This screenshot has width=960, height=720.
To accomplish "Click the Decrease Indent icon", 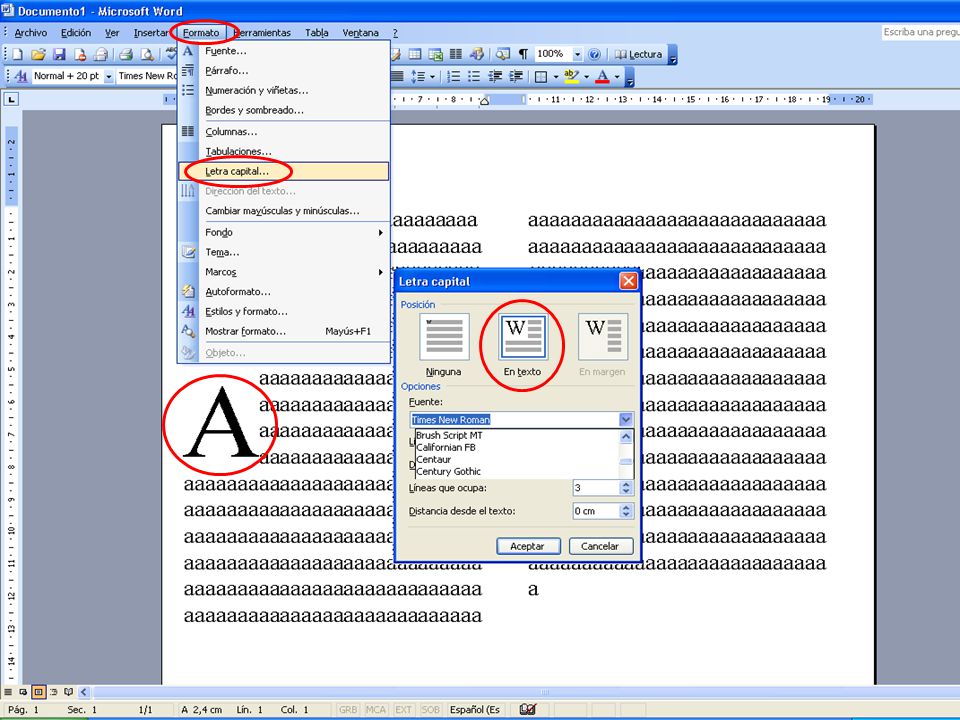I will point(495,77).
